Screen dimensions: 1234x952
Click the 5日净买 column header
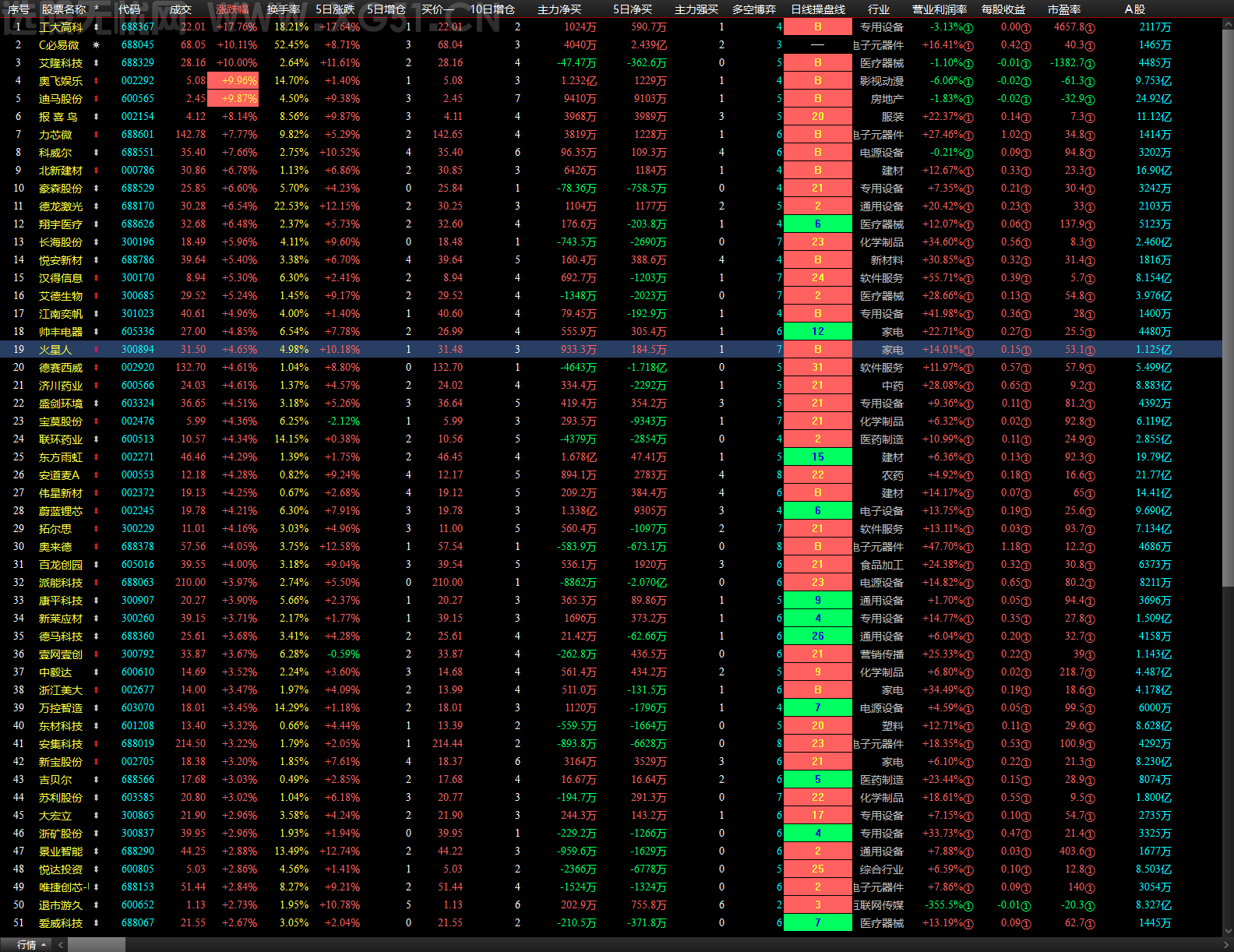click(x=633, y=9)
